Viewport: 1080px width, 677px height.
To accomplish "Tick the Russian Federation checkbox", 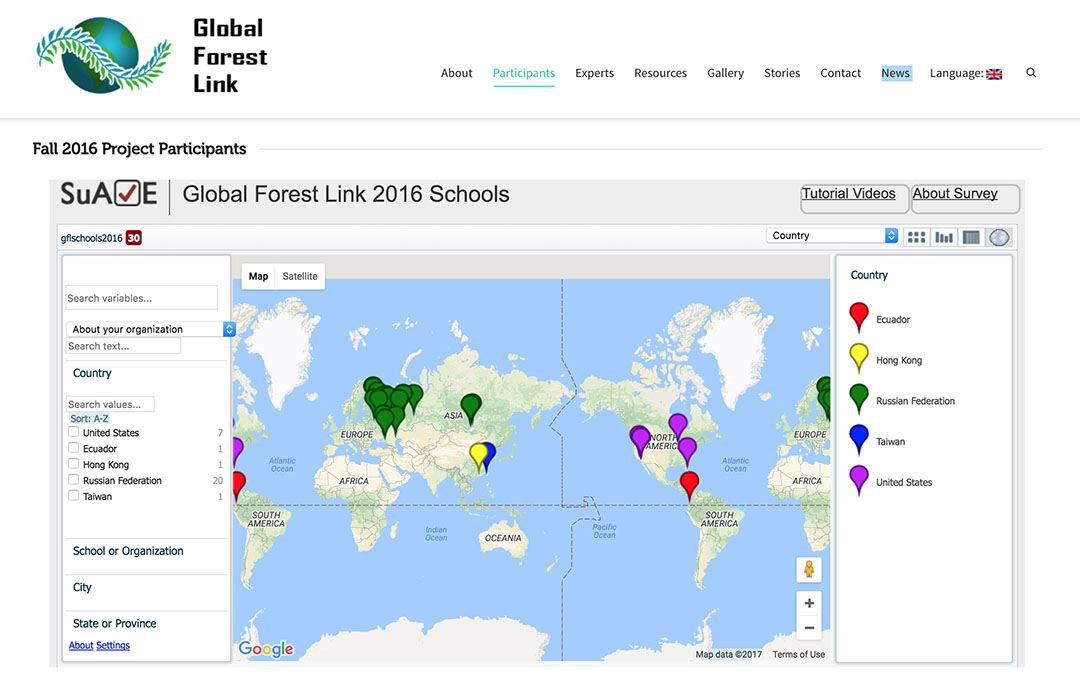I will click(x=74, y=479).
